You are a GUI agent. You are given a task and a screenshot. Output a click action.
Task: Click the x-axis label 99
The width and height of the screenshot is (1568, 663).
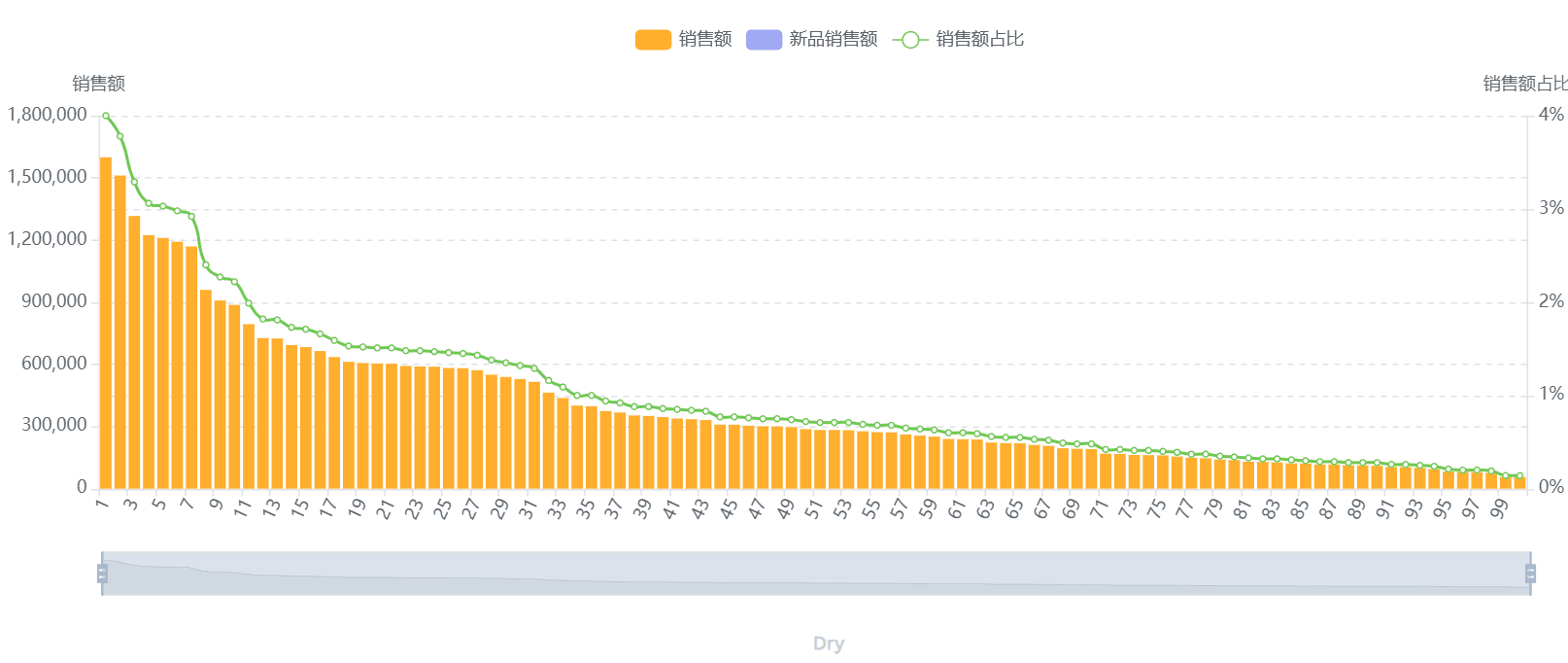click(x=1500, y=508)
